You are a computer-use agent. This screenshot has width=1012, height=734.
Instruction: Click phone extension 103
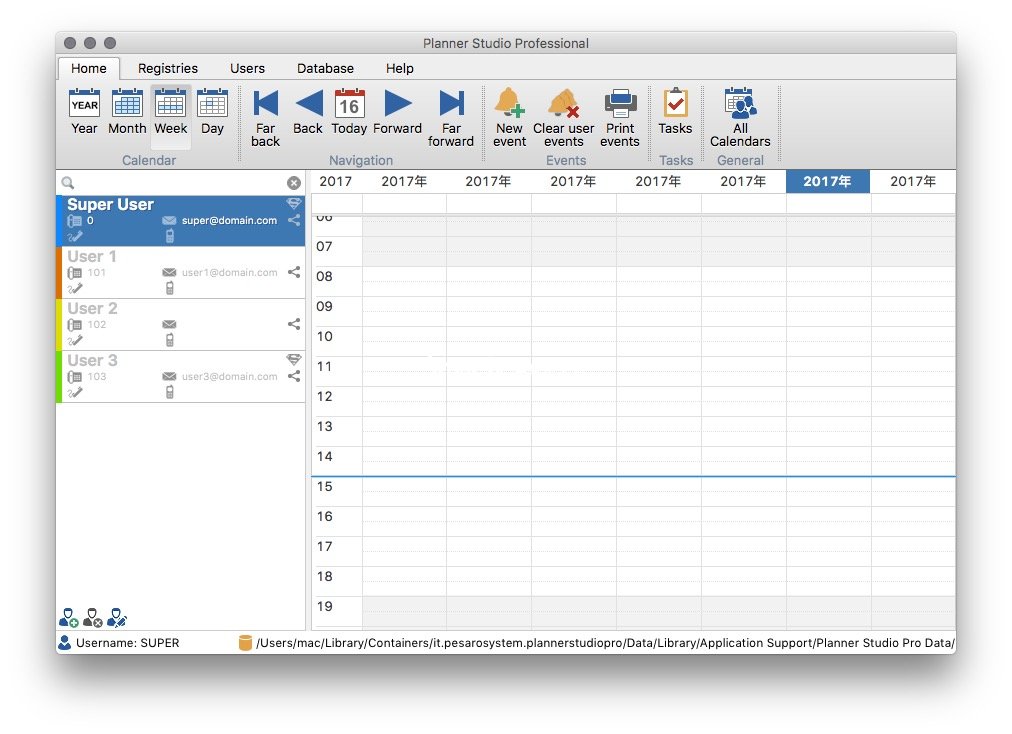(x=96, y=376)
